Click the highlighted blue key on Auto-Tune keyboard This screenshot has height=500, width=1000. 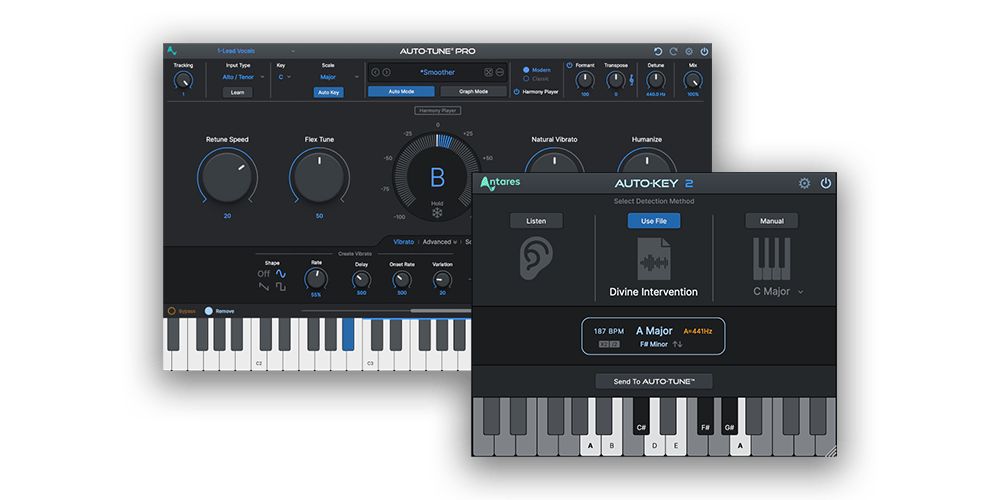348,335
